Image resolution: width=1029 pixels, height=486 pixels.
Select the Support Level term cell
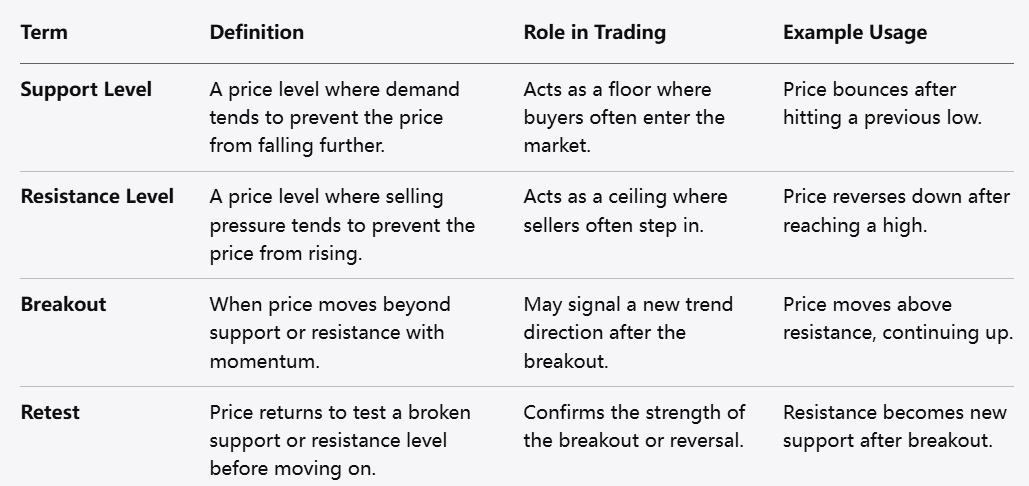coord(86,89)
